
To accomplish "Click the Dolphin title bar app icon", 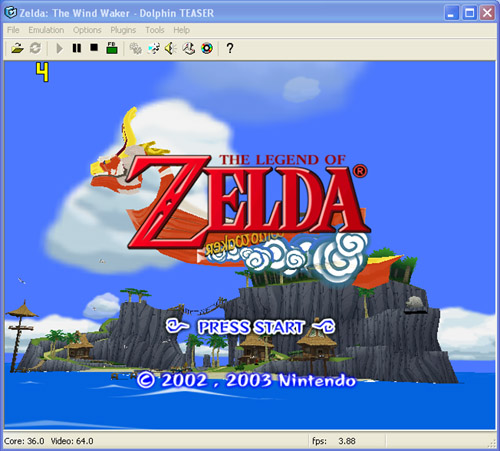I will [x=11, y=13].
